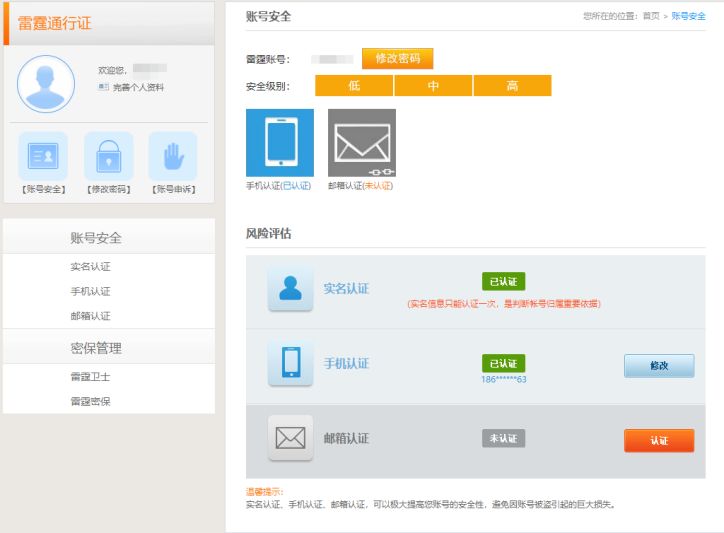This screenshot has height=533, width=724.
Task: Click the 中 security level segment
Action: (433, 85)
